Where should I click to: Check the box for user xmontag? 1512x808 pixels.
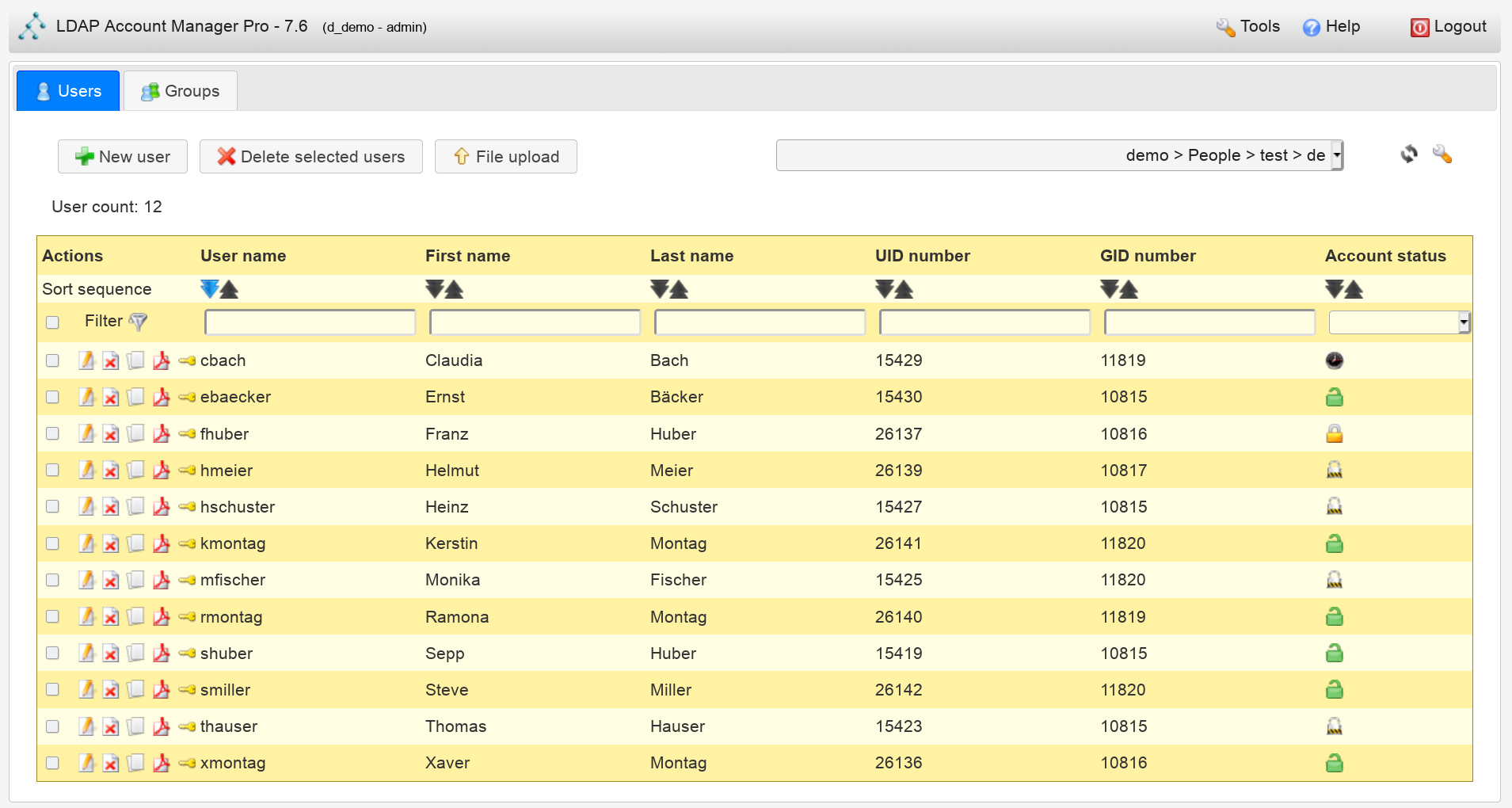click(52, 763)
